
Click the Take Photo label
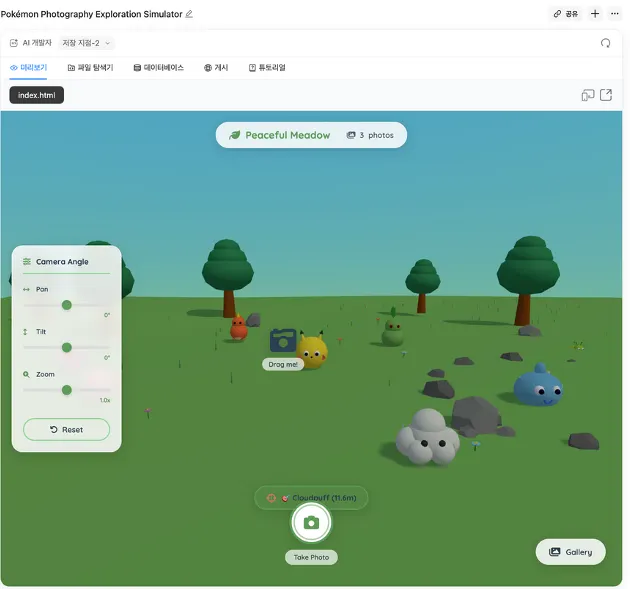point(311,557)
